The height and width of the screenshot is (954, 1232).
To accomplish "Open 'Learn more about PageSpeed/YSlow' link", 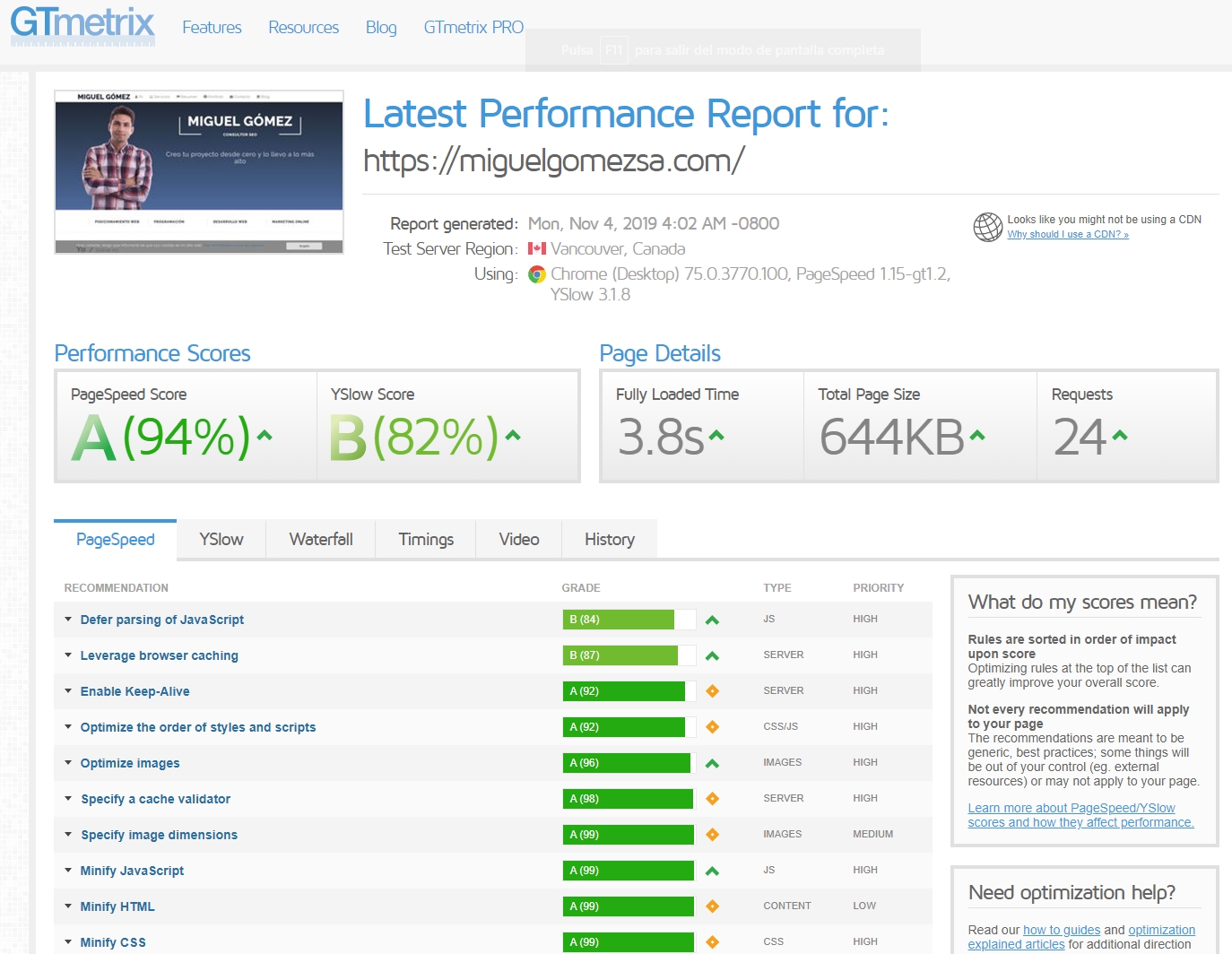I will [x=1080, y=815].
